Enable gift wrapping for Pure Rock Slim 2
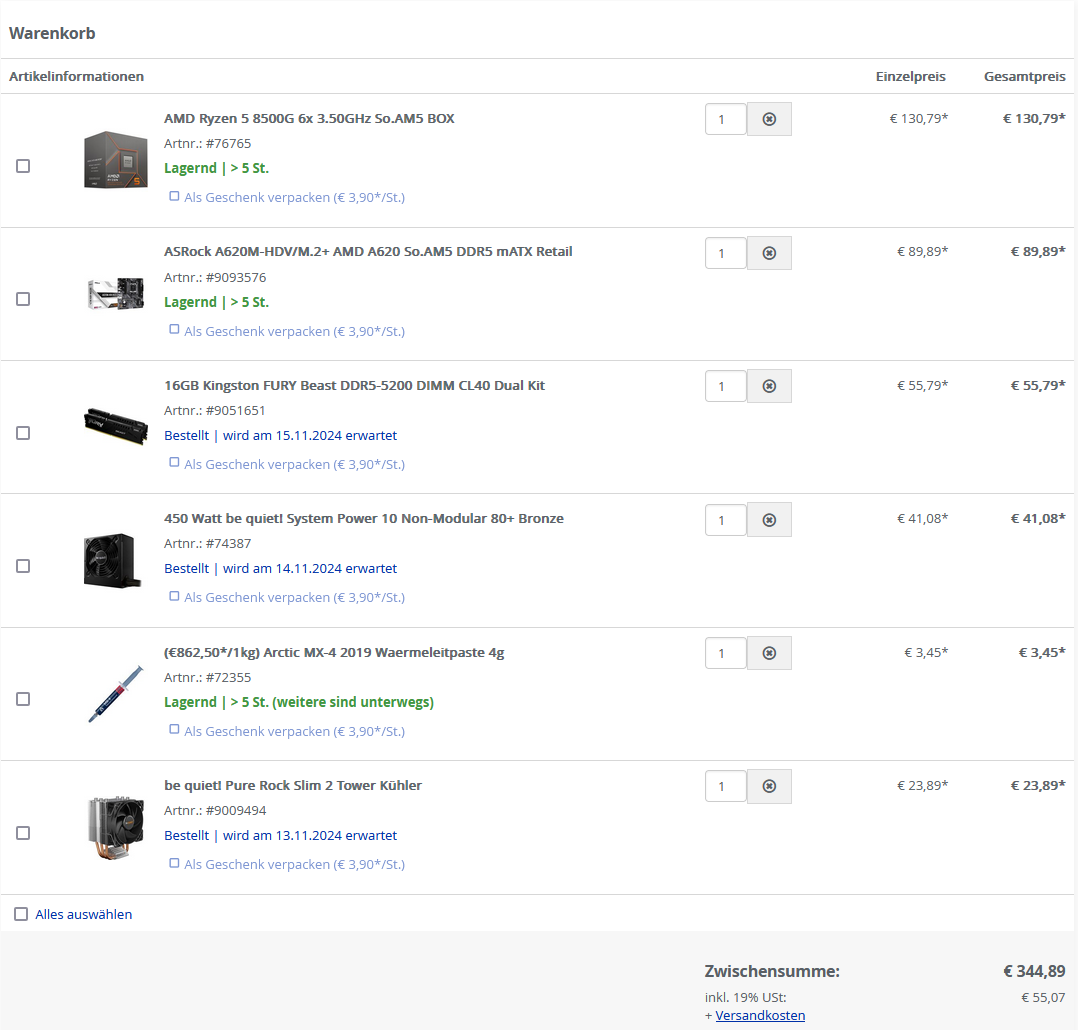 tap(175, 863)
